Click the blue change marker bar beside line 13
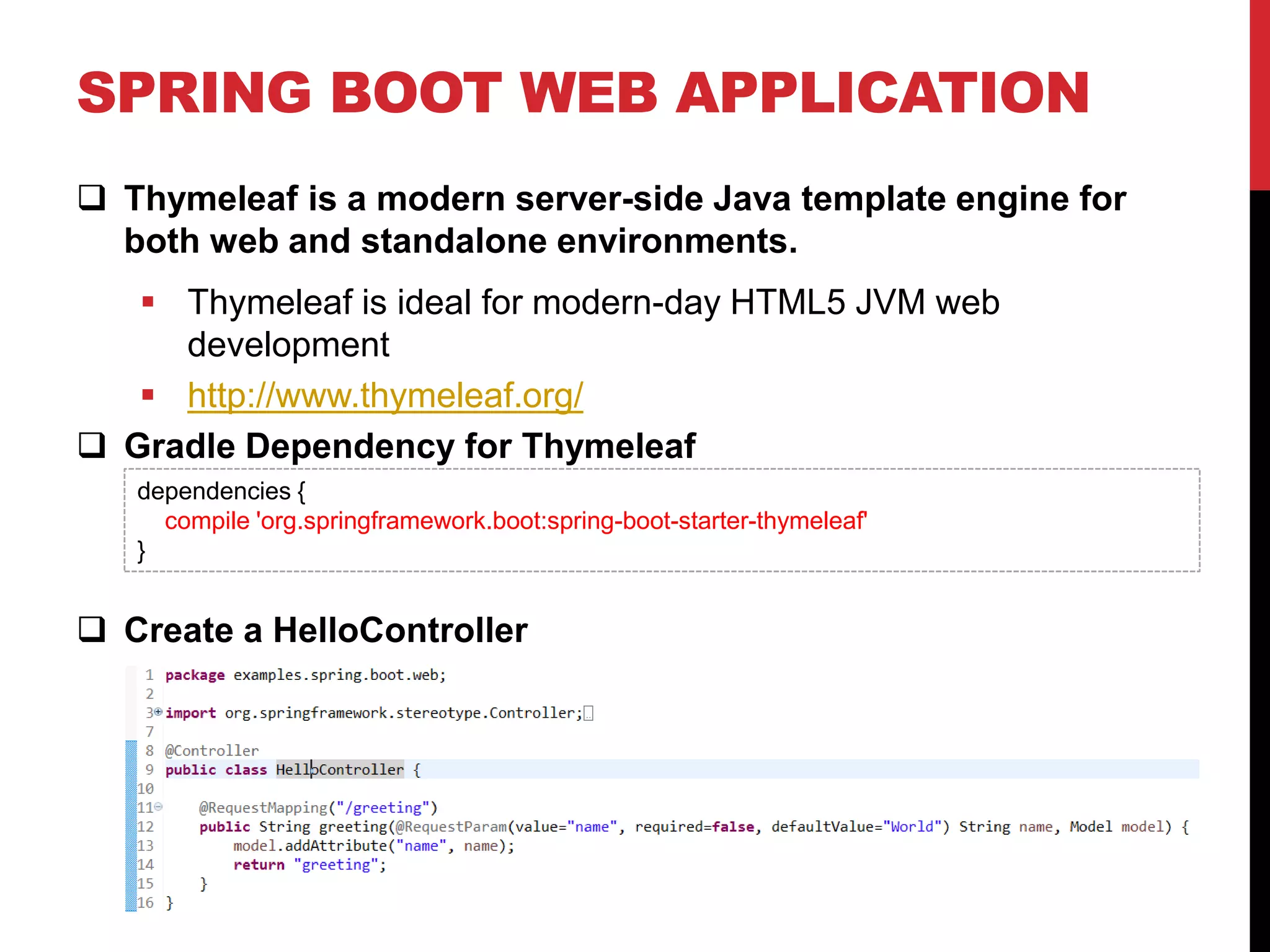 [x=131, y=845]
